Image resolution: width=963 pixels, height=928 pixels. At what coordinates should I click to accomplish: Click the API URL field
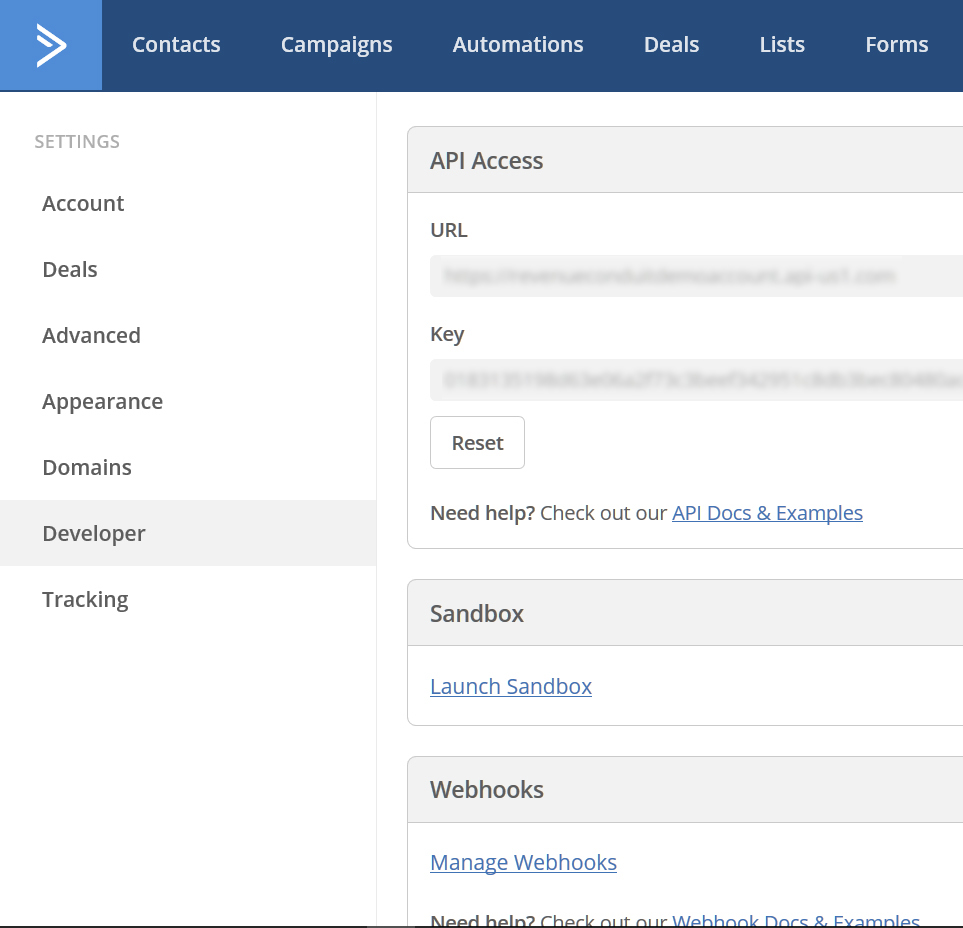(696, 276)
